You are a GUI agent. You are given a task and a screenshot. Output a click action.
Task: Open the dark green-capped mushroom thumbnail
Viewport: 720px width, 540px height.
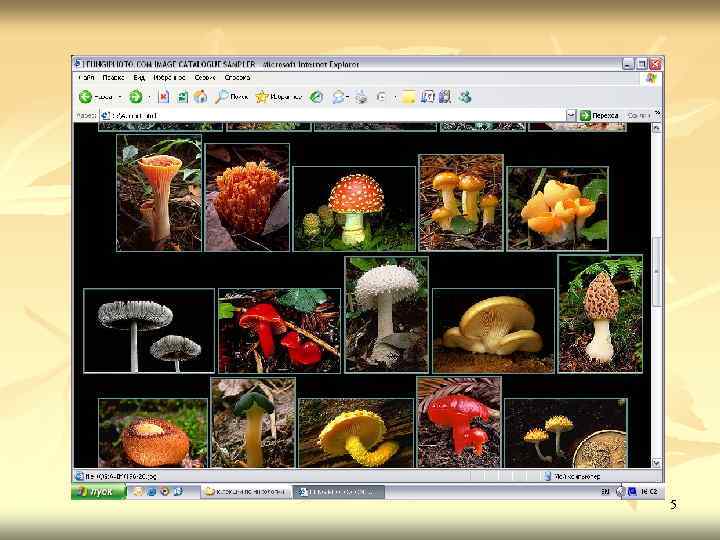[x=253, y=422]
